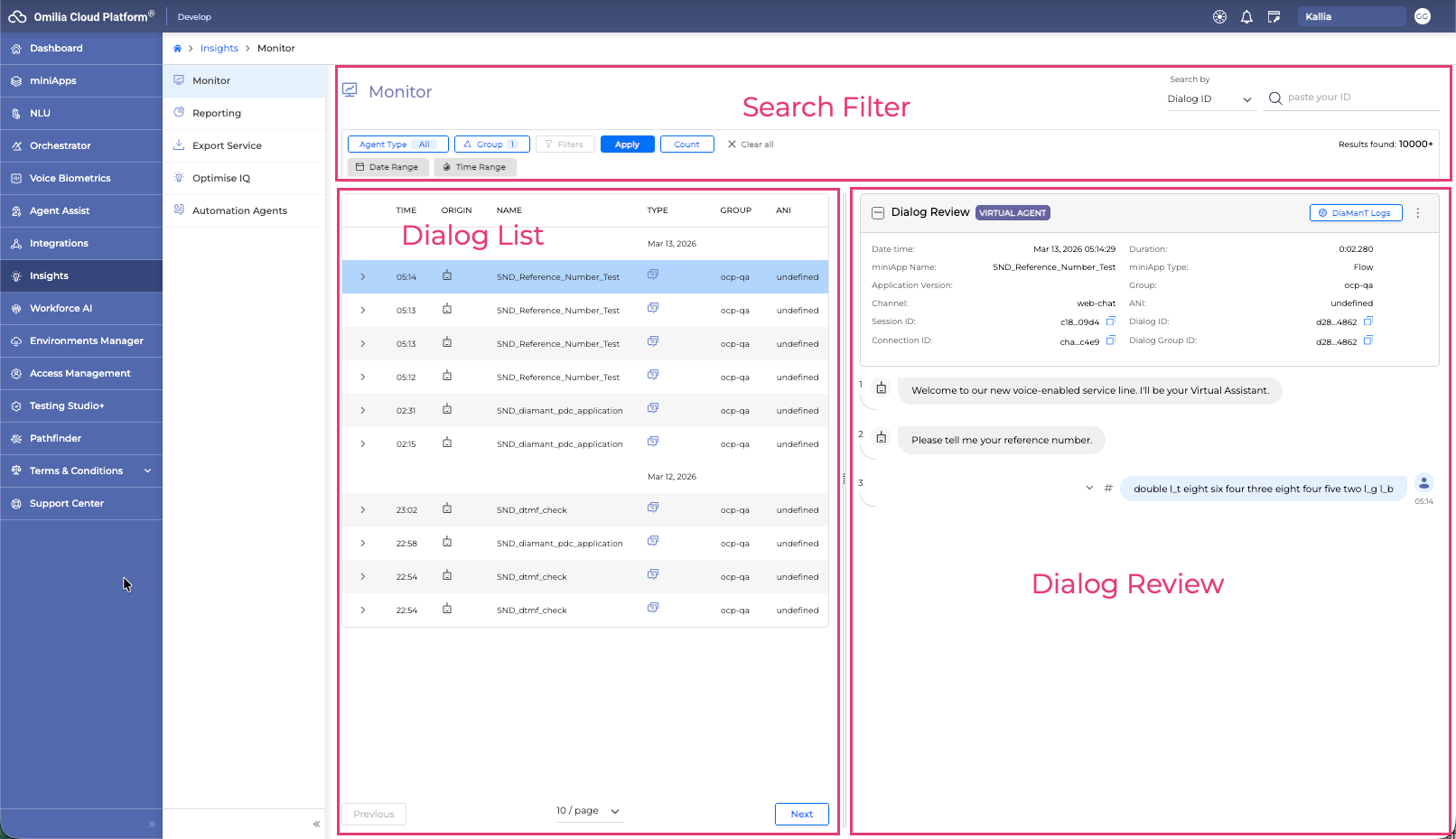Collapse the secondary Insights sidebar
Image resolution: width=1456 pixels, height=839 pixels.
tap(316, 824)
